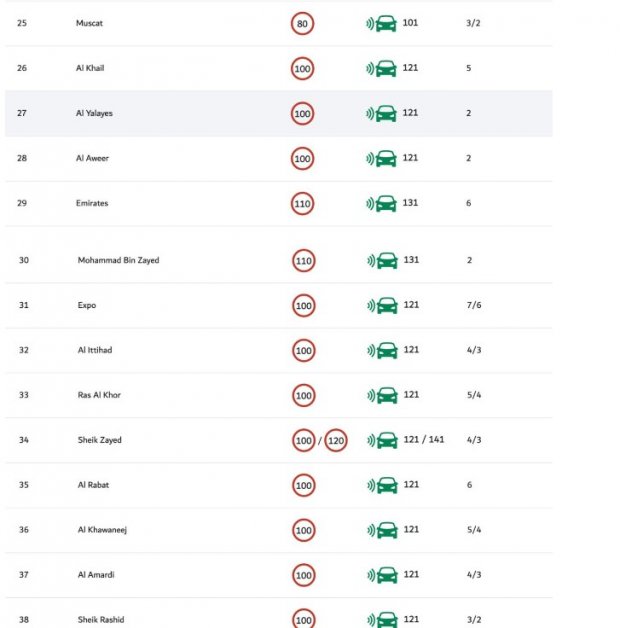
Task: Click row number 29 for Emirates
Action: 22,203
